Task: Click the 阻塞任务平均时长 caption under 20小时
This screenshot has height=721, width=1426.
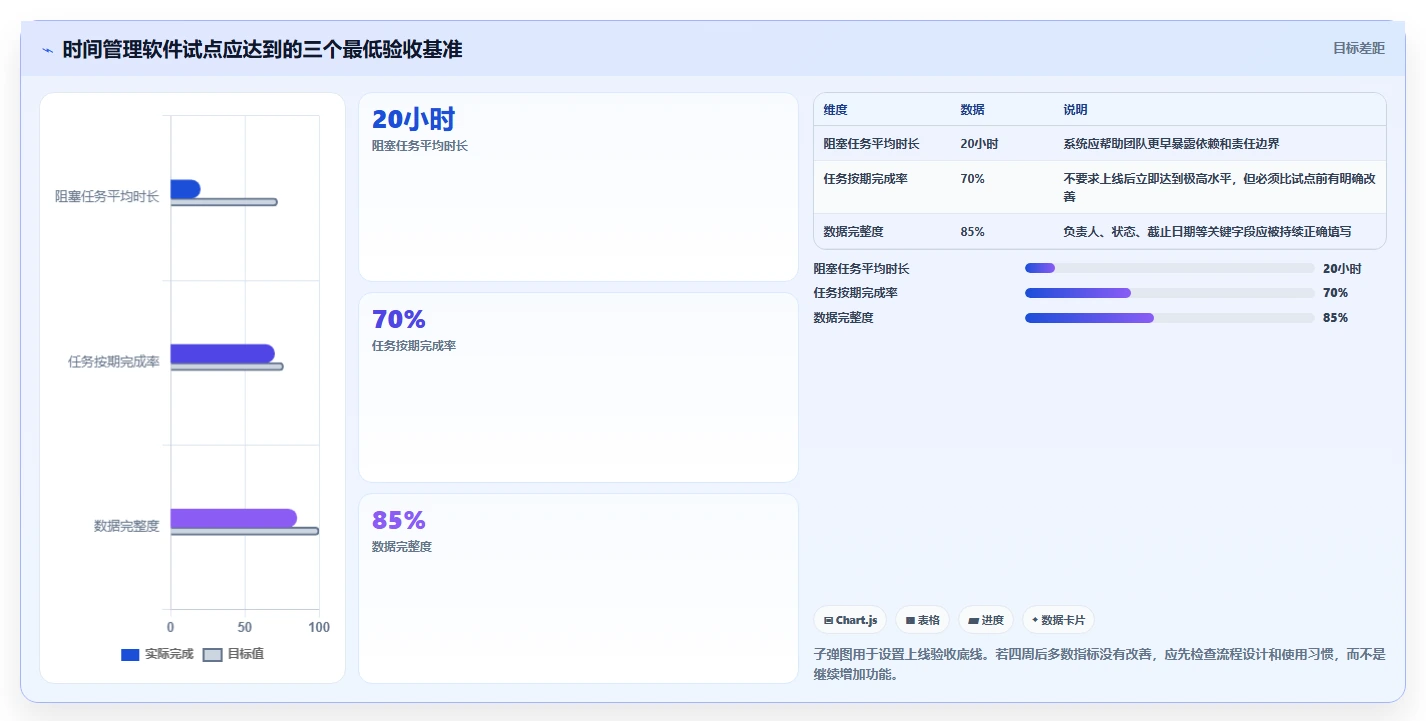Action: tap(420, 146)
